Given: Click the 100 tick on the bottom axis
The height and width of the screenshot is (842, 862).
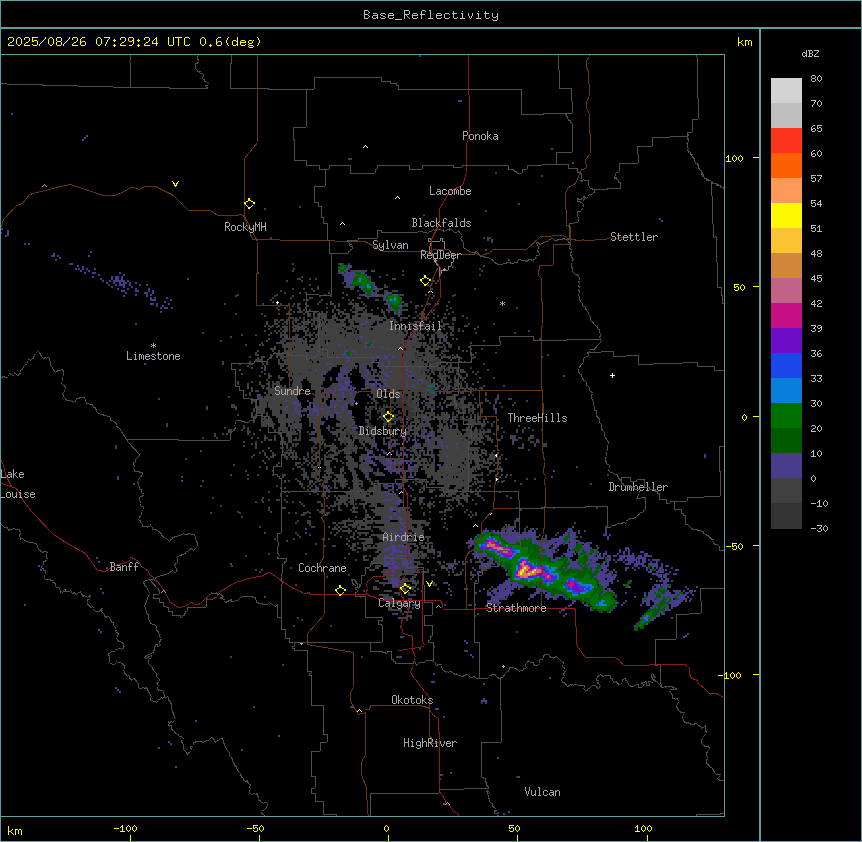Looking at the screenshot, I should point(643,829).
